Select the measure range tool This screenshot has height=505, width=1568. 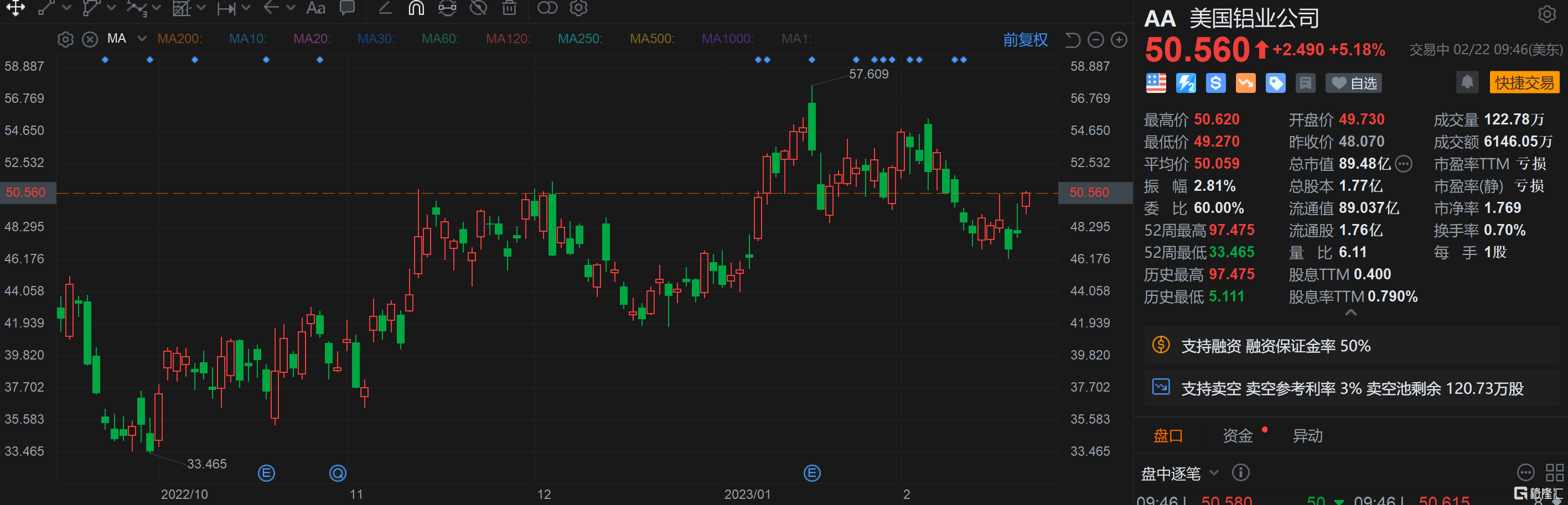[x=226, y=8]
